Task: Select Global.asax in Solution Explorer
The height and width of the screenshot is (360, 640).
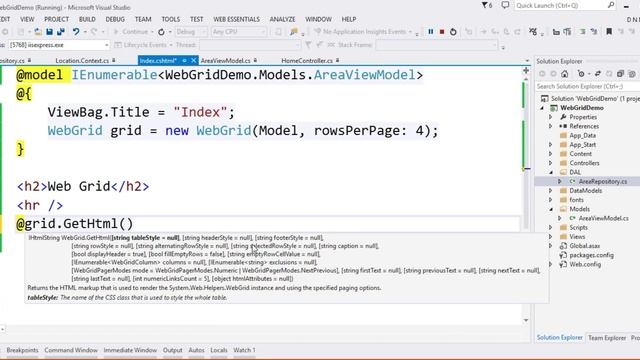Action: pyautogui.click(x=584, y=246)
